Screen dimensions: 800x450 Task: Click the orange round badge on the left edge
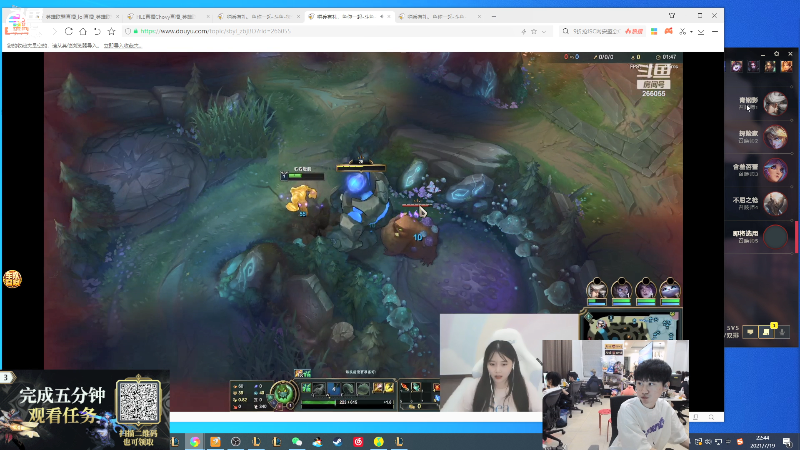(x=12, y=279)
